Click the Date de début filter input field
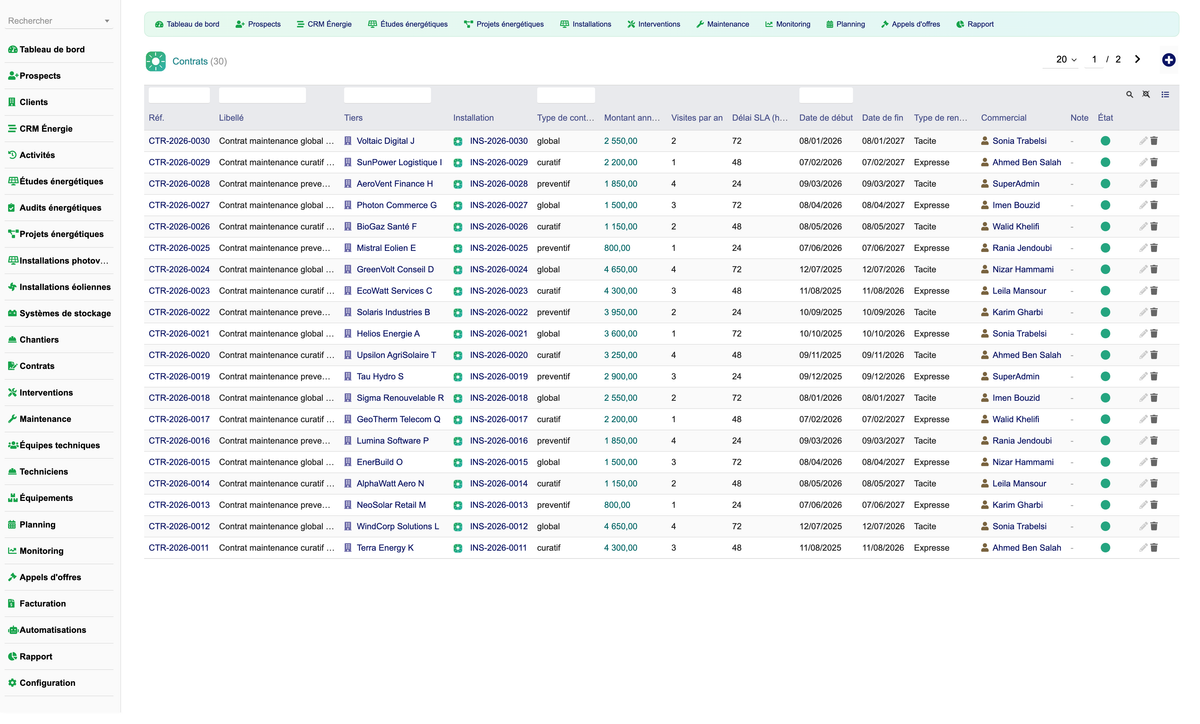The height and width of the screenshot is (724, 1200). click(826, 95)
